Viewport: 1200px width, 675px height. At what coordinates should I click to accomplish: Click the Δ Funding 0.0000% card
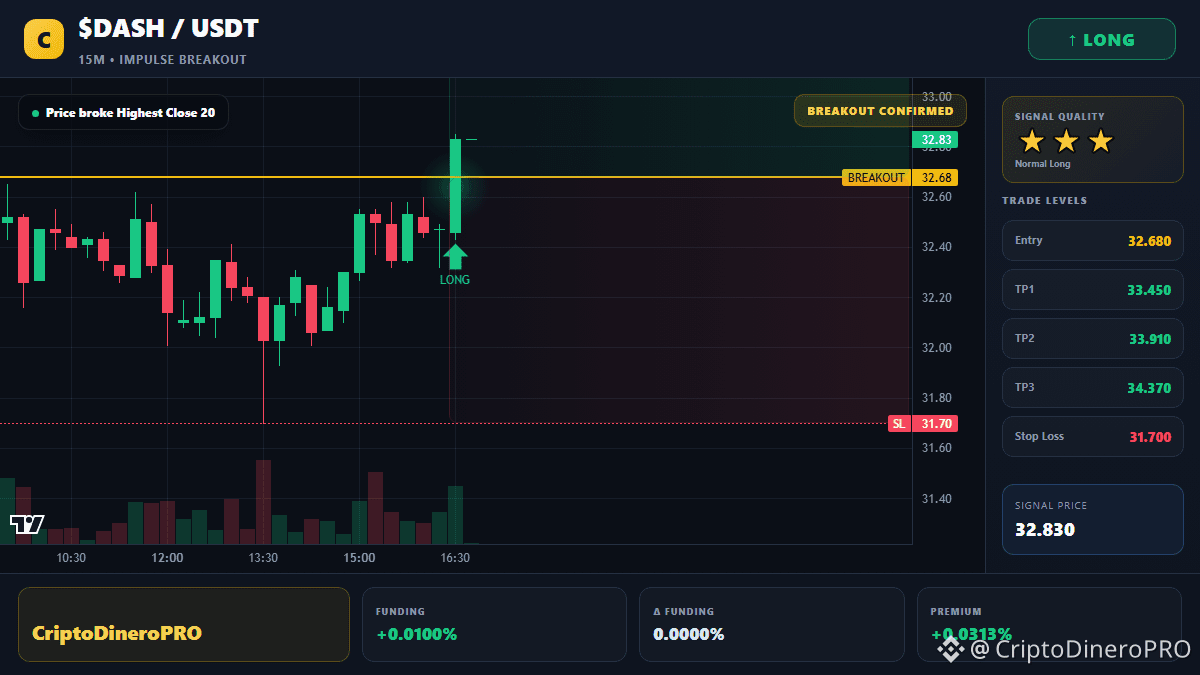(x=771, y=624)
